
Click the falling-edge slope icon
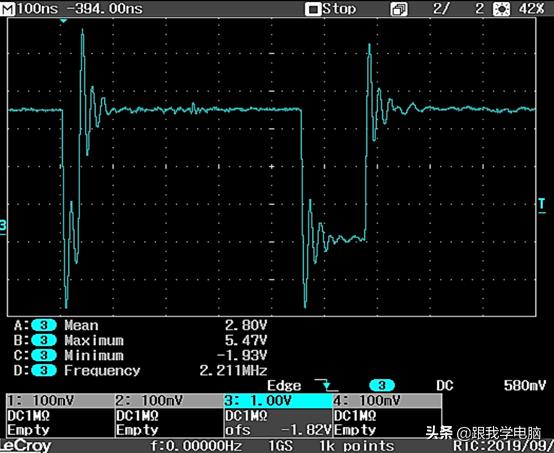tap(326, 385)
